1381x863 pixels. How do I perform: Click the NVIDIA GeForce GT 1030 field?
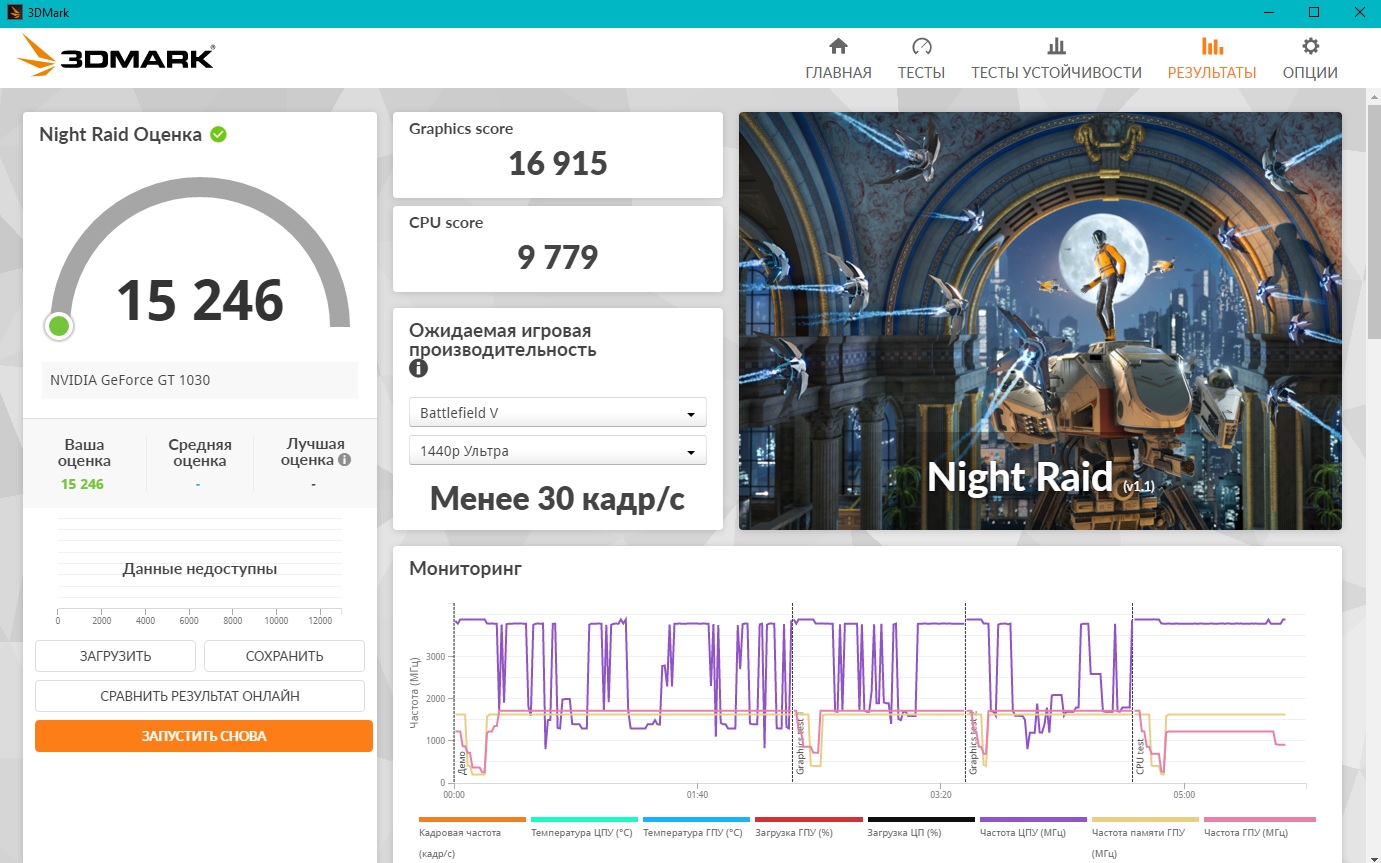(200, 380)
